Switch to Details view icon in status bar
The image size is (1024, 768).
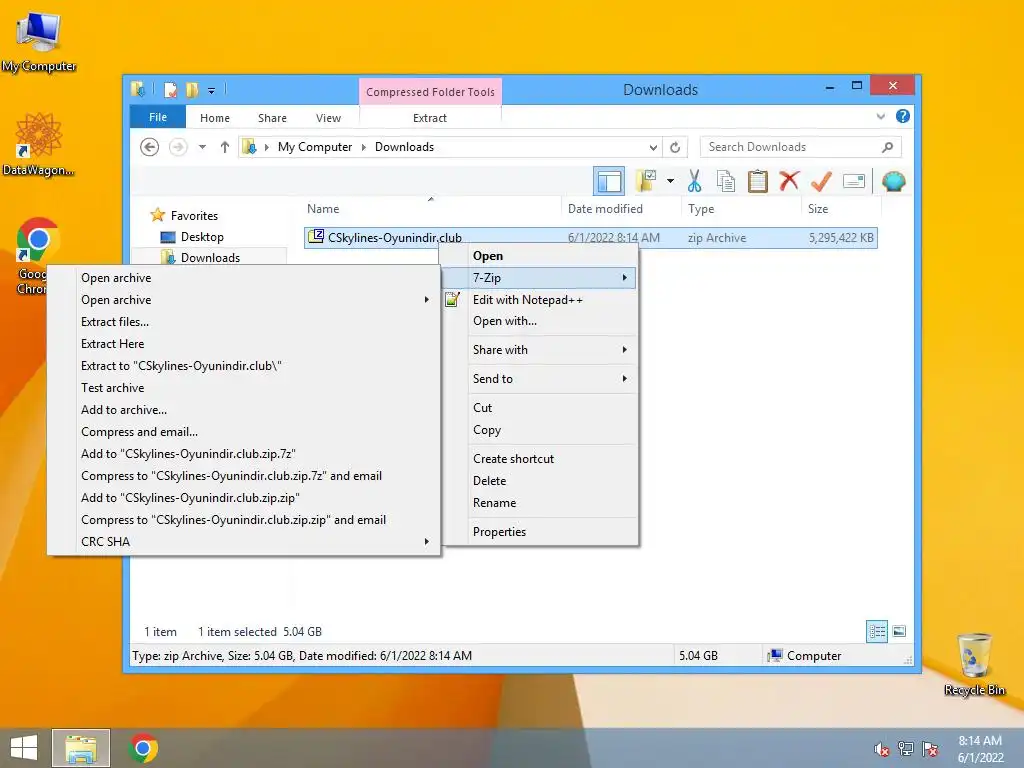(x=877, y=632)
